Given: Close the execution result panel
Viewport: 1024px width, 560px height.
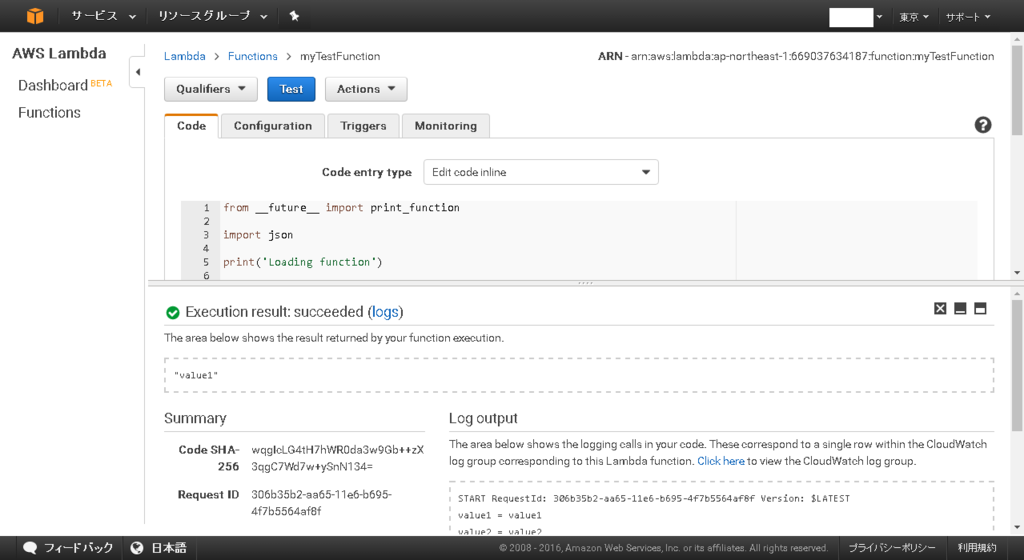Looking at the screenshot, I should [940, 308].
